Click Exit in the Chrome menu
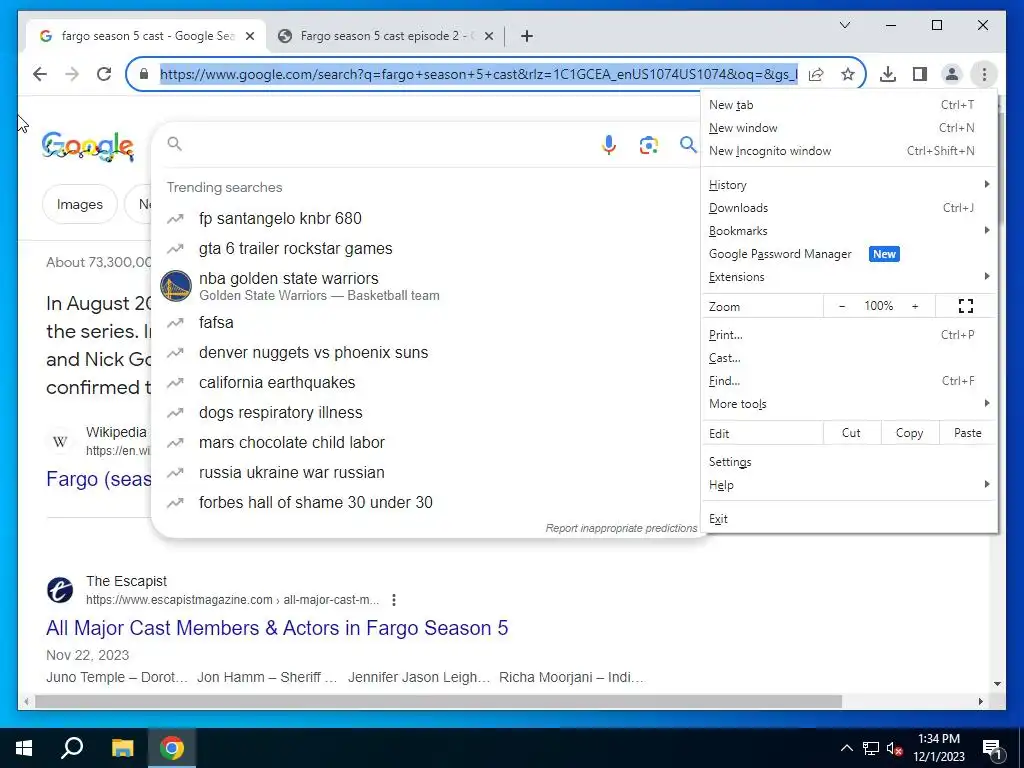This screenshot has width=1024, height=768. [849, 519]
